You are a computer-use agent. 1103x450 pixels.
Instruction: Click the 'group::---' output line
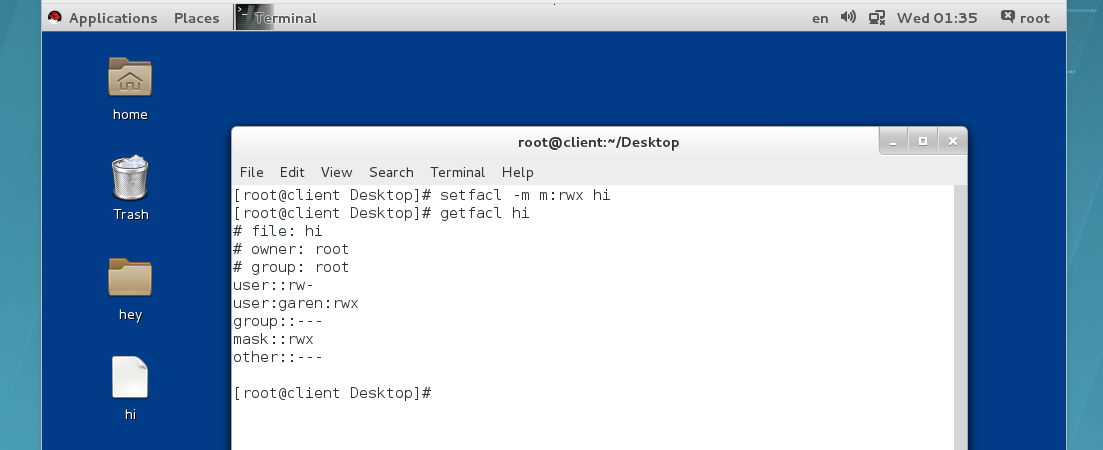click(277, 321)
